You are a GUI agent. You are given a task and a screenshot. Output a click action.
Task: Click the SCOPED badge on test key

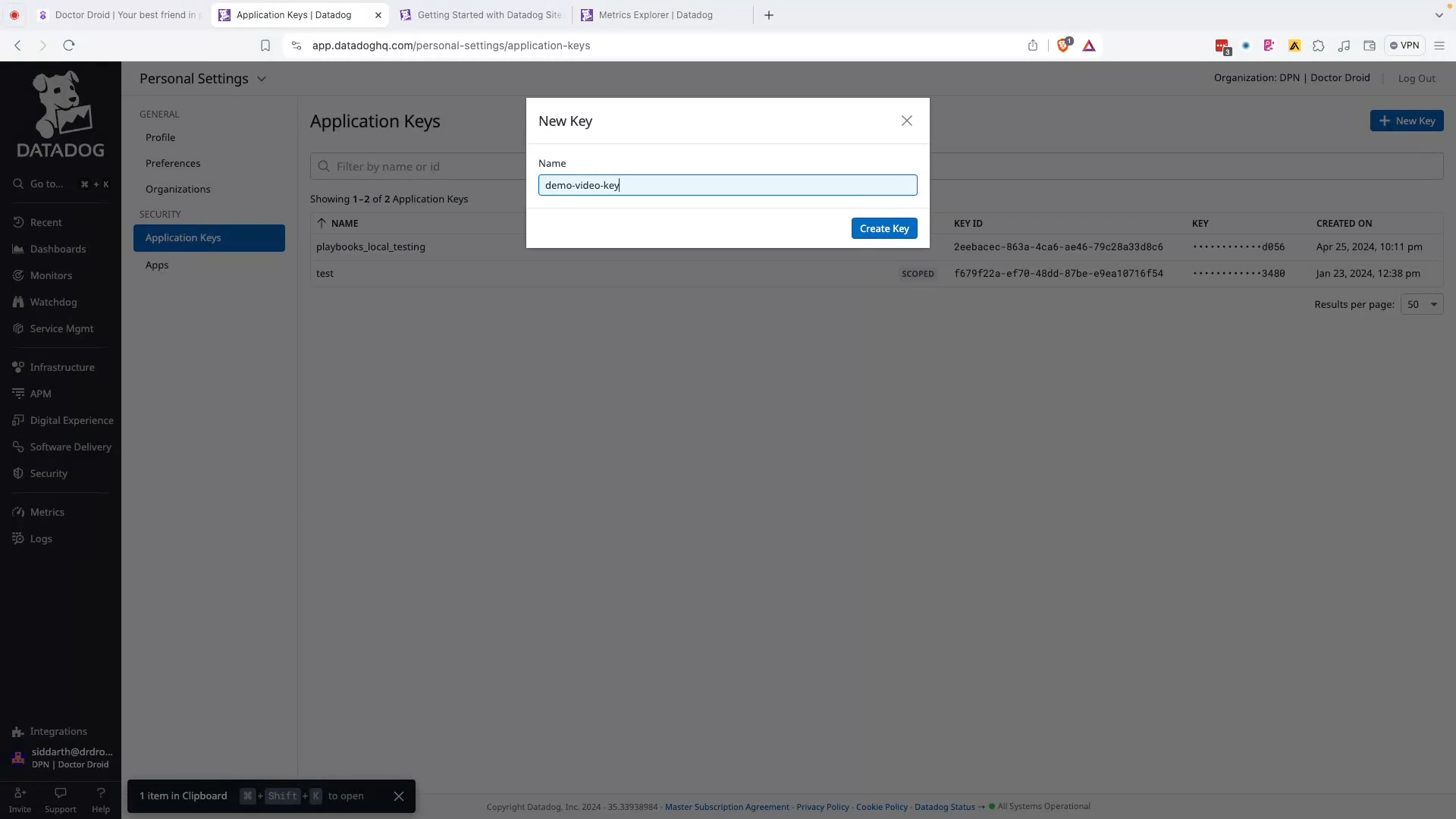[x=918, y=274]
